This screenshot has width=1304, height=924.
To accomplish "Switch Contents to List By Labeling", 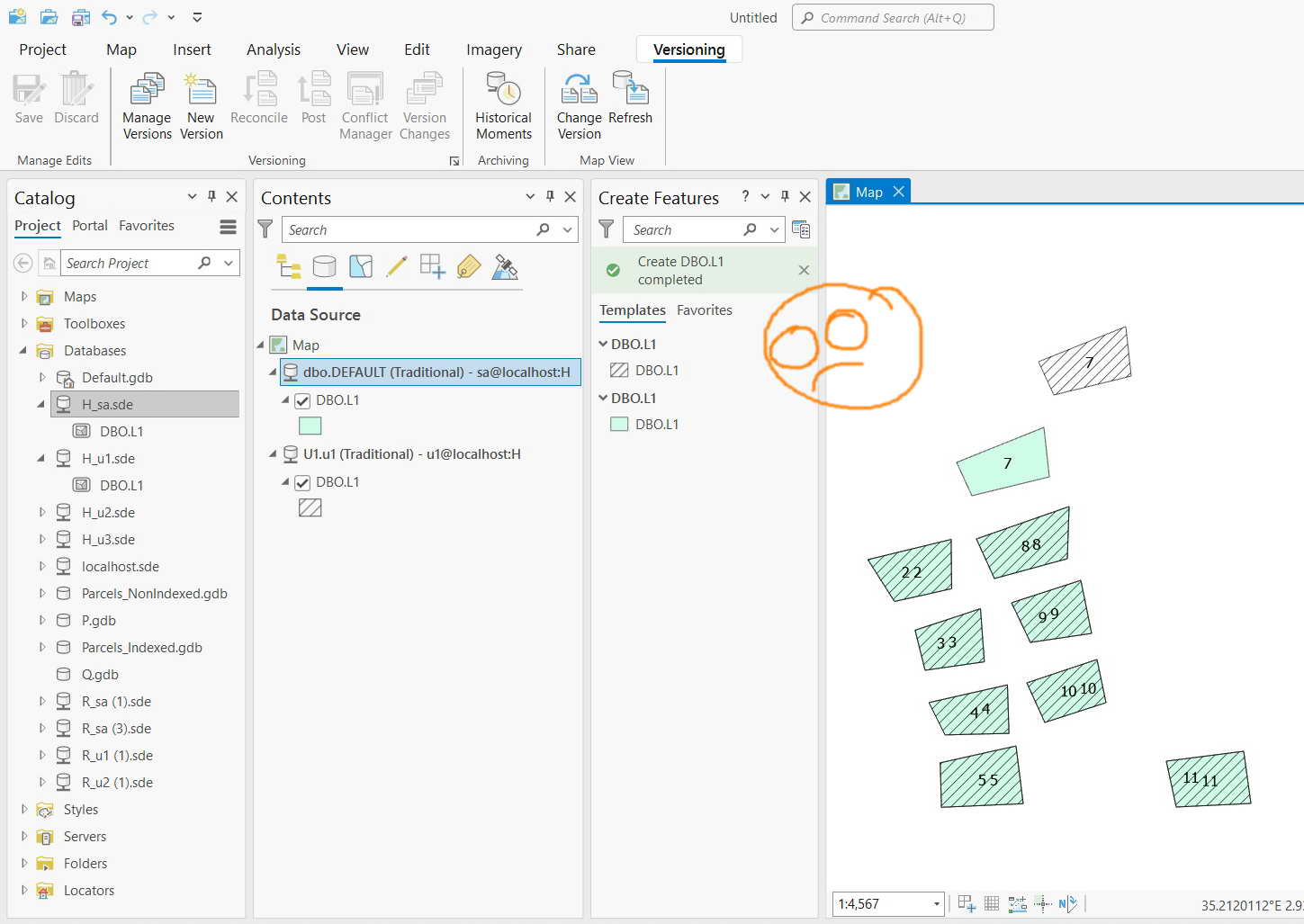I will click(x=469, y=267).
